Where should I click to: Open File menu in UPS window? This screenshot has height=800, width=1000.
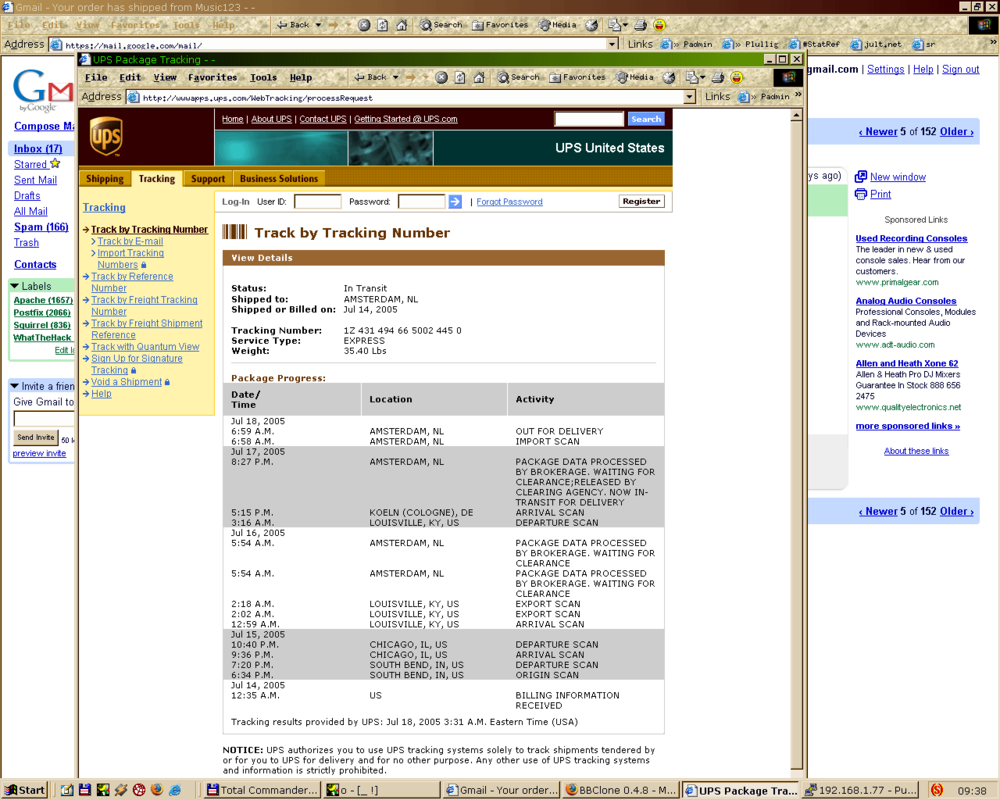[96, 77]
